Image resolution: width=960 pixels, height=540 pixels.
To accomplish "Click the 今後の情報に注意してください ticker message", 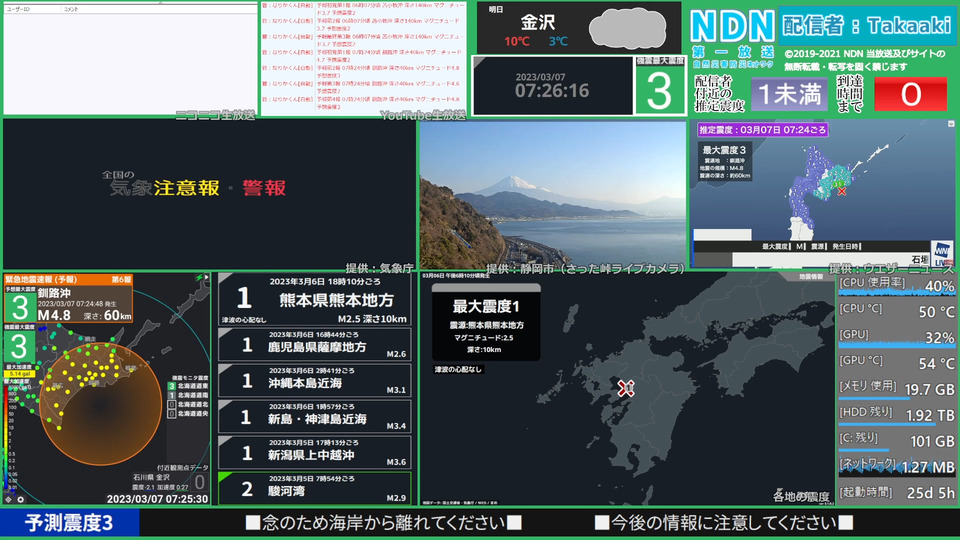I will point(724,523).
